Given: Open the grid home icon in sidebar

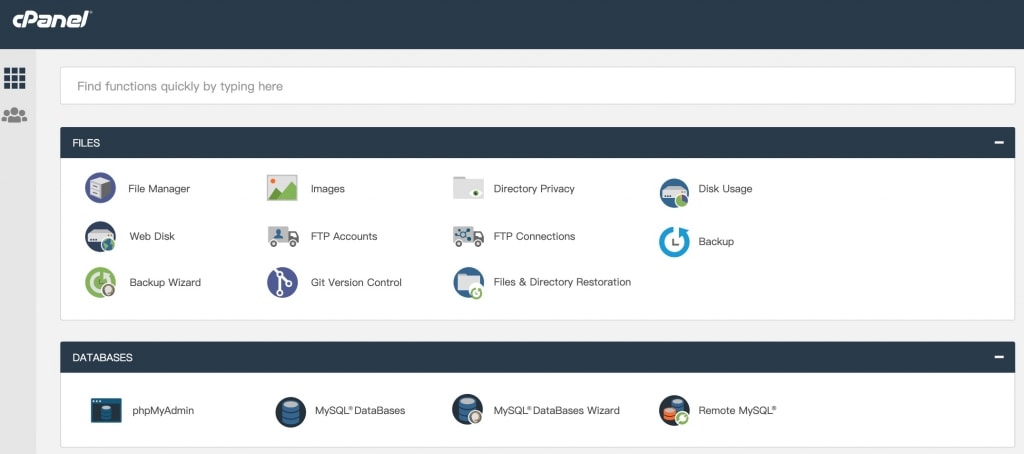Looking at the screenshot, I should [14, 78].
